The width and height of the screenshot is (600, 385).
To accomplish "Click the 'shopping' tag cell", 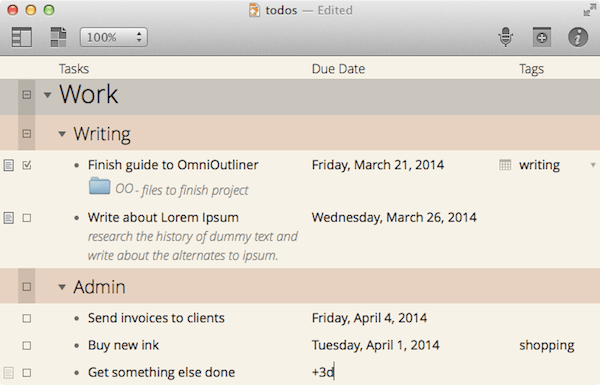I will (547, 346).
